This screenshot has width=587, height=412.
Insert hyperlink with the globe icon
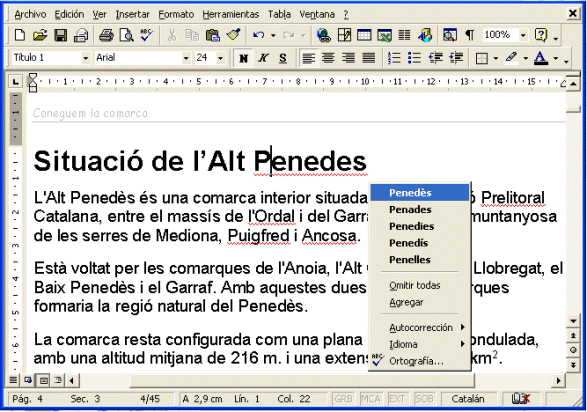click(x=323, y=36)
